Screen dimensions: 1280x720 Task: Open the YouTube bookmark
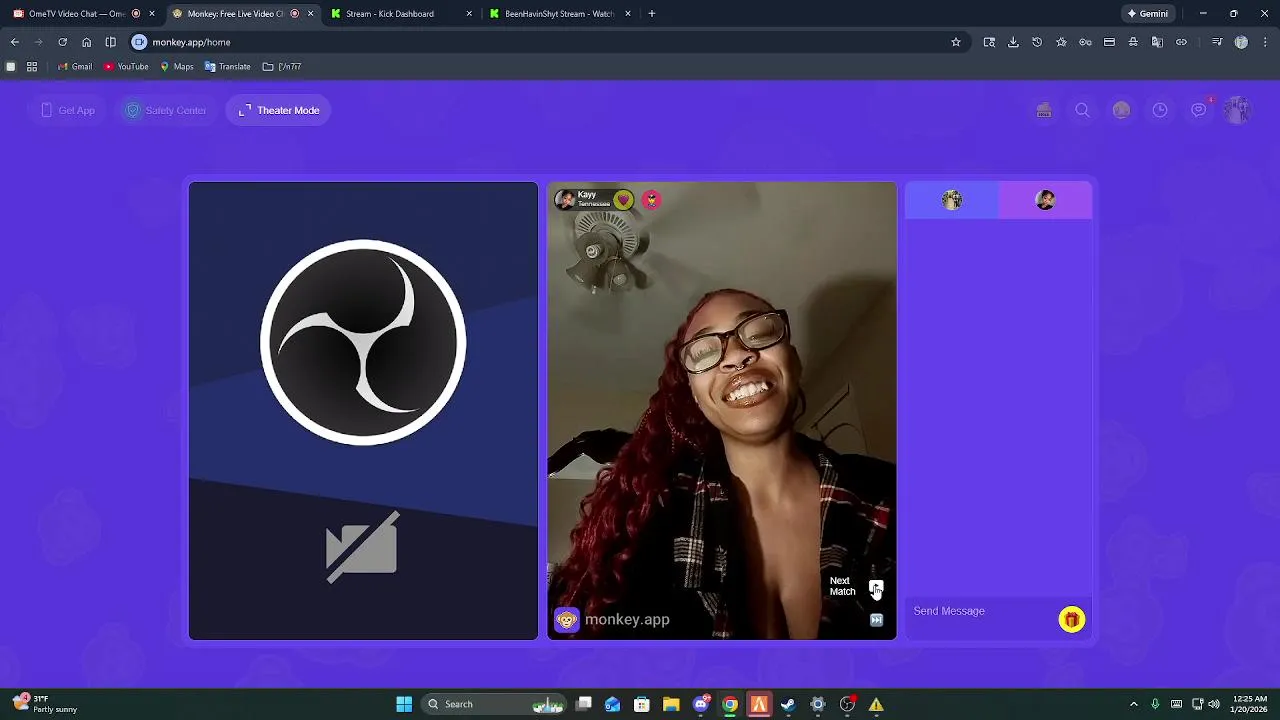click(126, 67)
